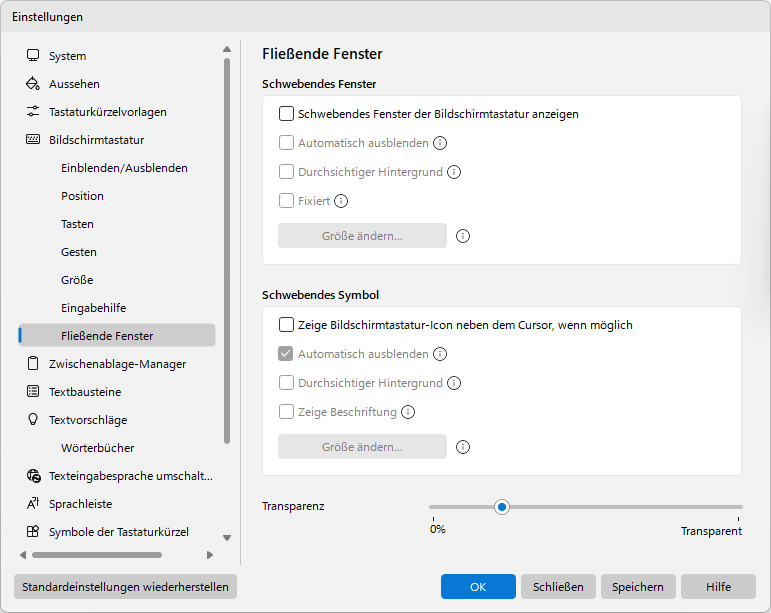Click the Symbole der Tastaturkürzel icon
This screenshot has height=613, width=771.
(33, 531)
